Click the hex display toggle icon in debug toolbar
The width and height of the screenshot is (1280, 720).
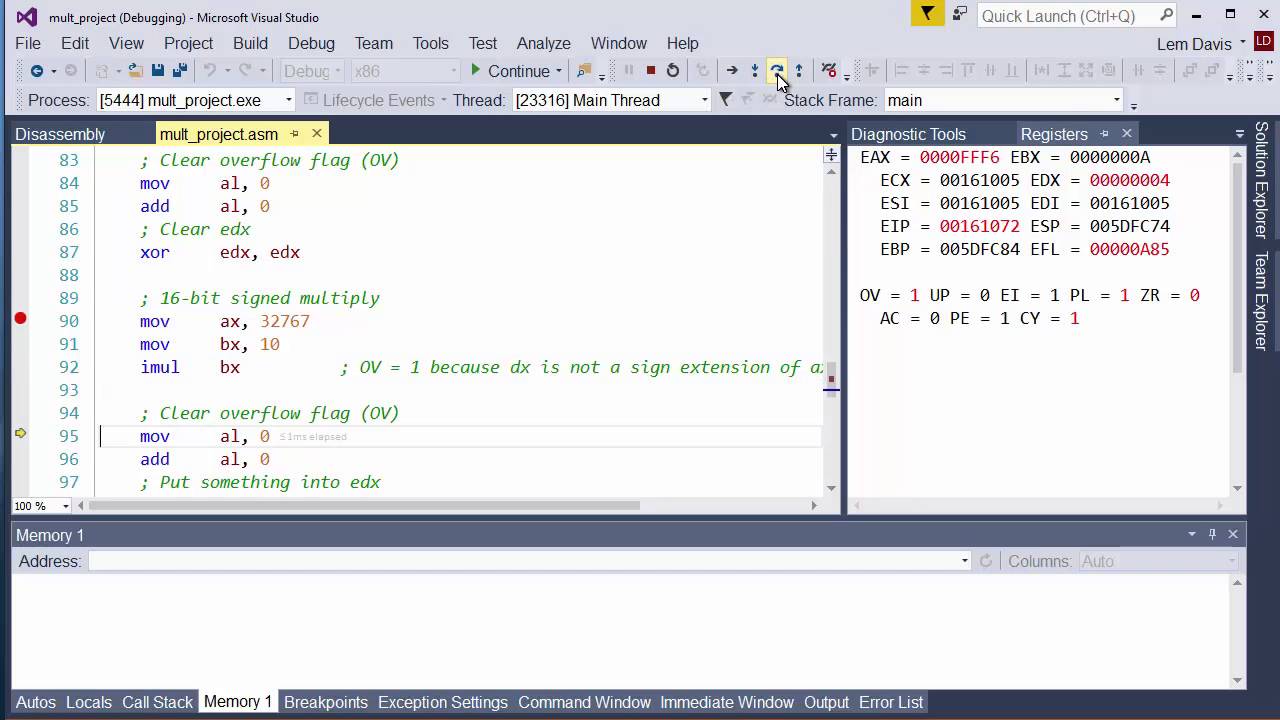click(x=829, y=71)
